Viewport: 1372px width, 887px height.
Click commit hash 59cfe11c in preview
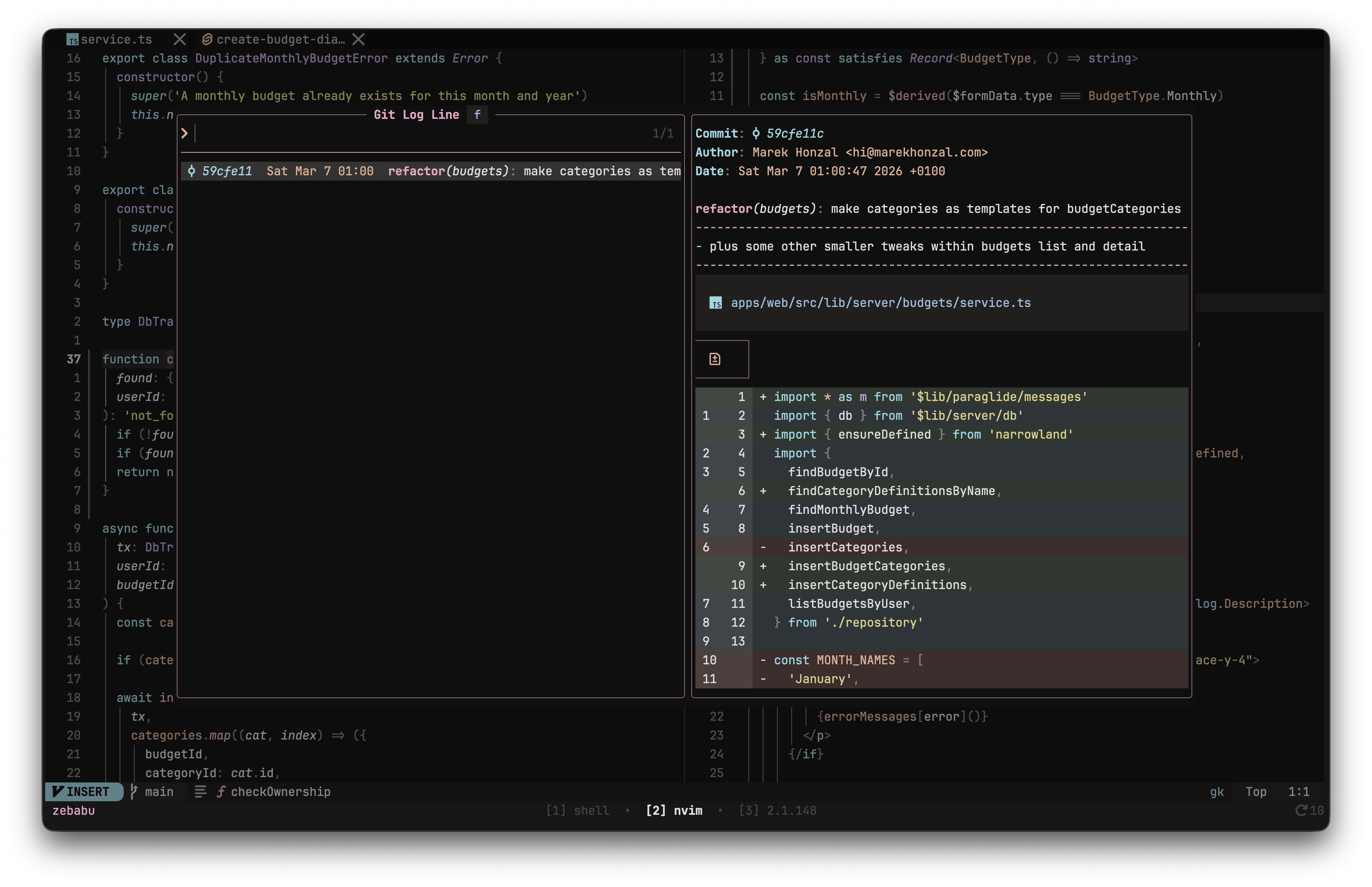click(795, 134)
